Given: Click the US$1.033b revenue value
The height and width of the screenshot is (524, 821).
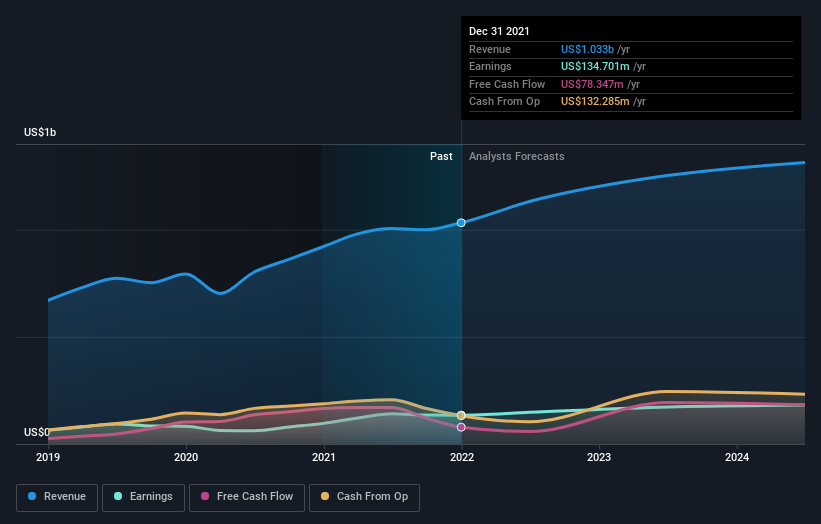Looking at the screenshot, I should coord(587,49).
